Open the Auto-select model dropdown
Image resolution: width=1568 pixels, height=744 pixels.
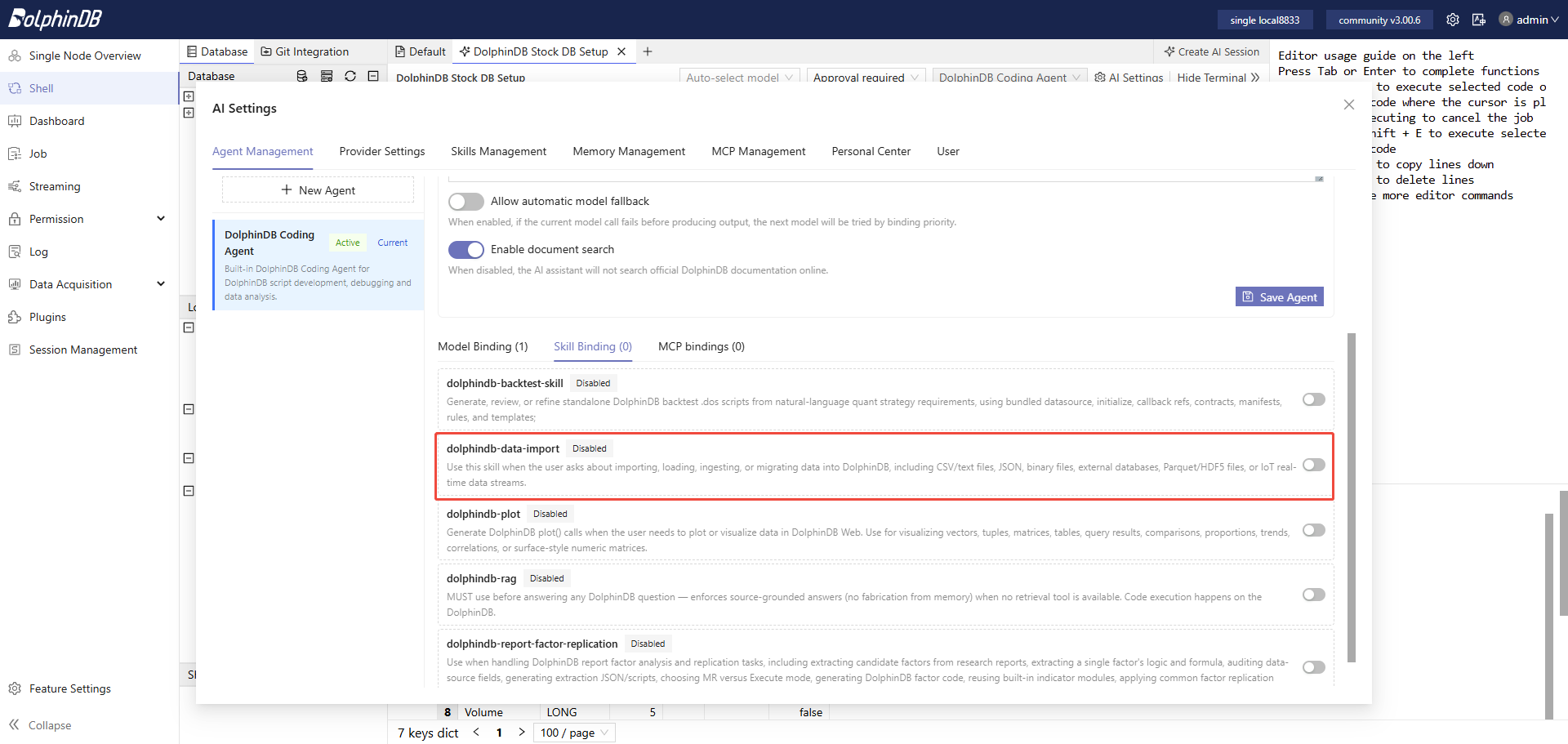coord(739,77)
